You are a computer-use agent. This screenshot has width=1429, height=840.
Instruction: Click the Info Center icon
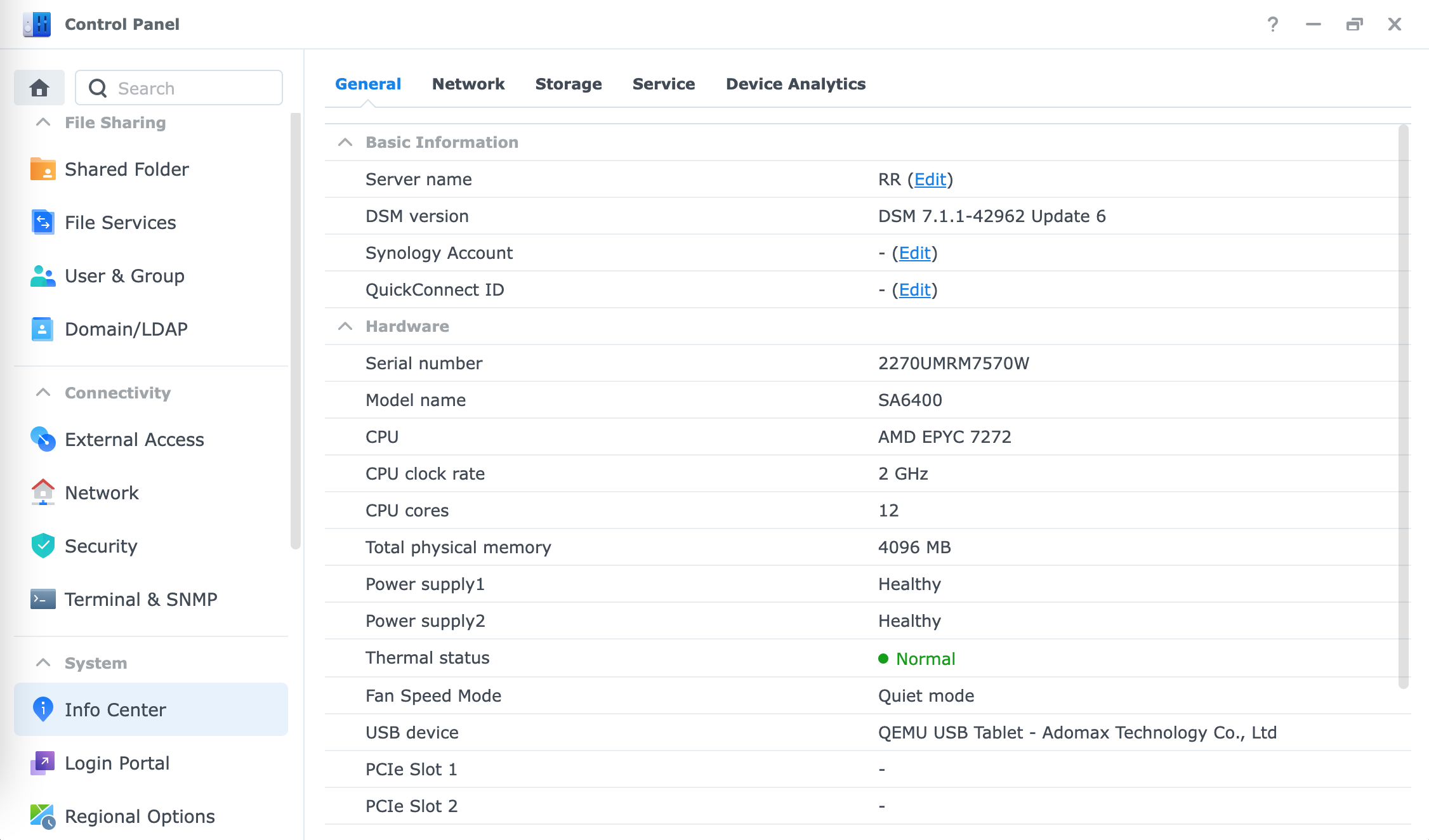(43, 710)
